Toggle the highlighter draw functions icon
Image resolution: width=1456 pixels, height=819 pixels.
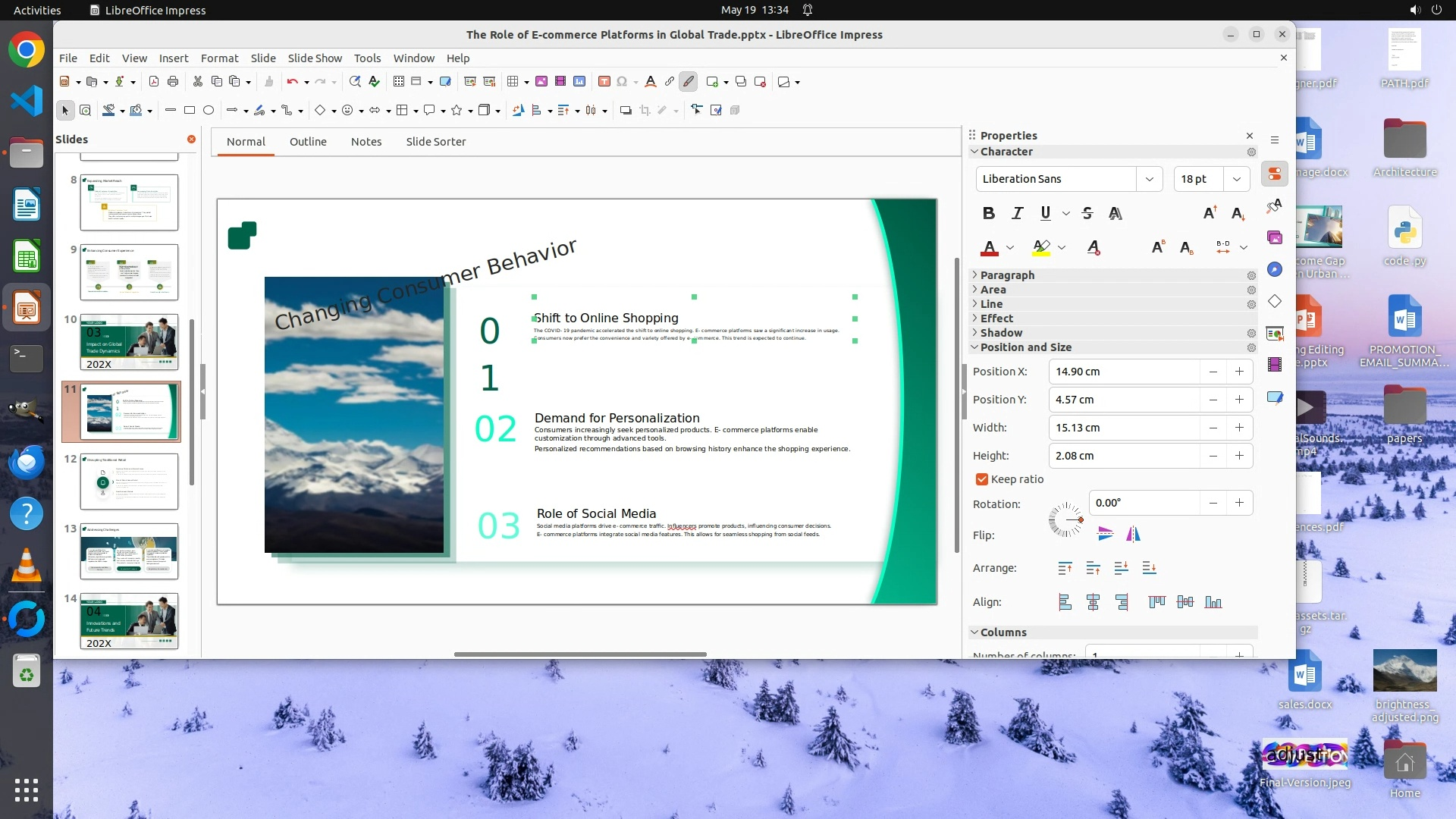(688, 81)
